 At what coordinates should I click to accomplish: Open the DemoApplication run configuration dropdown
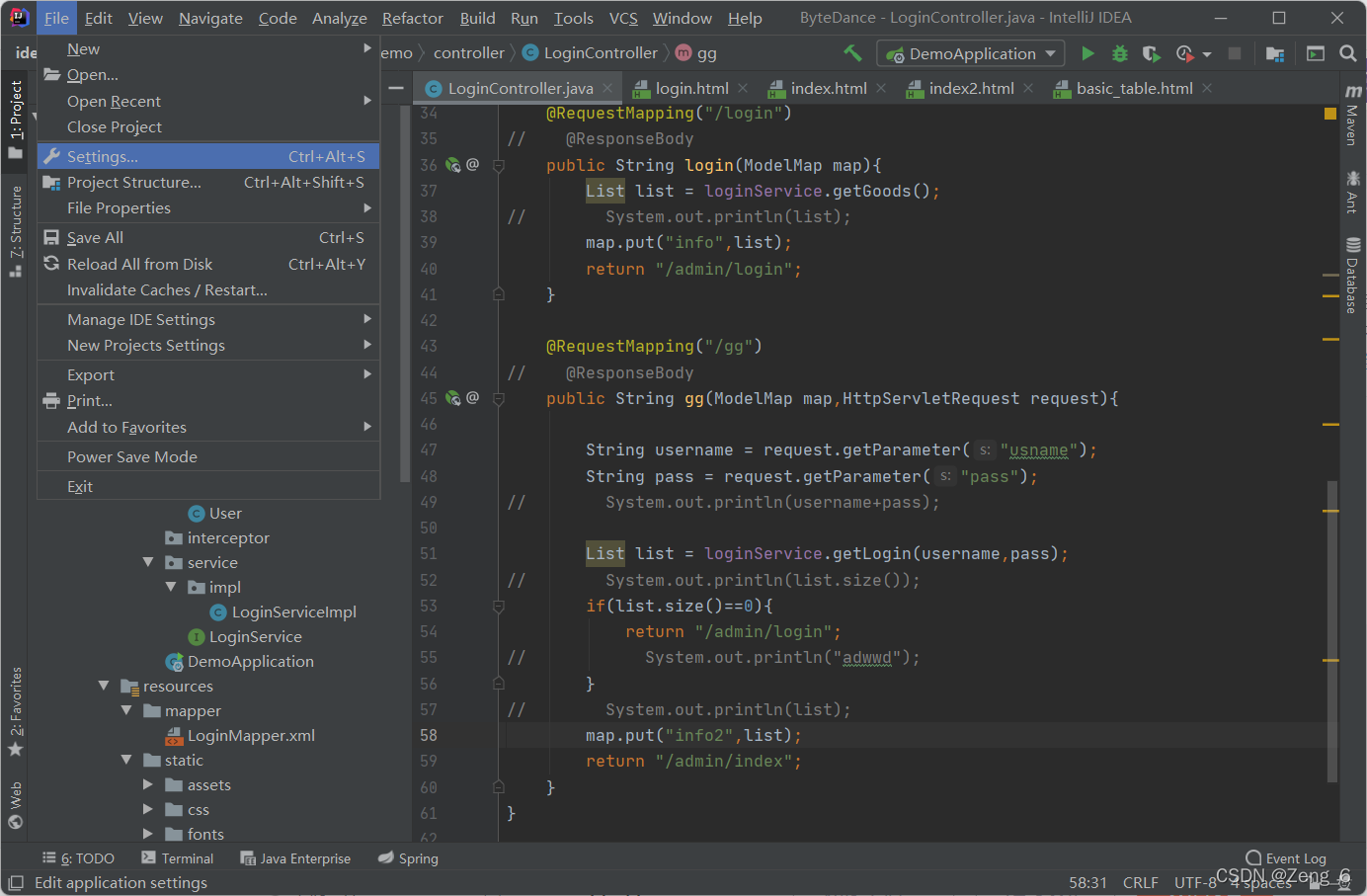coord(972,53)
